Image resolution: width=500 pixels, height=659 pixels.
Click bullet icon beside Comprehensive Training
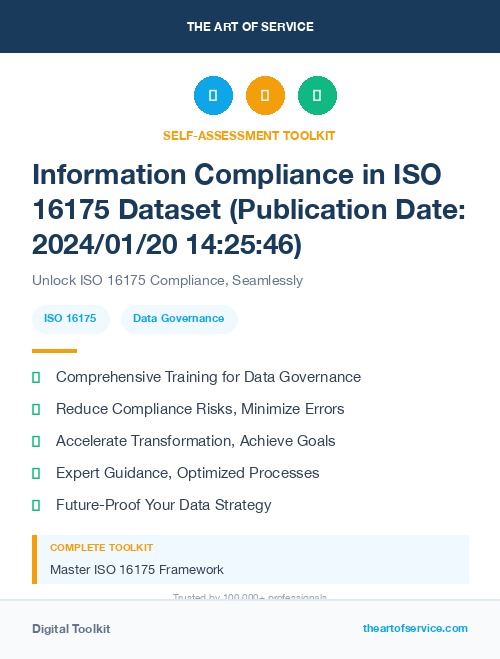36,377
